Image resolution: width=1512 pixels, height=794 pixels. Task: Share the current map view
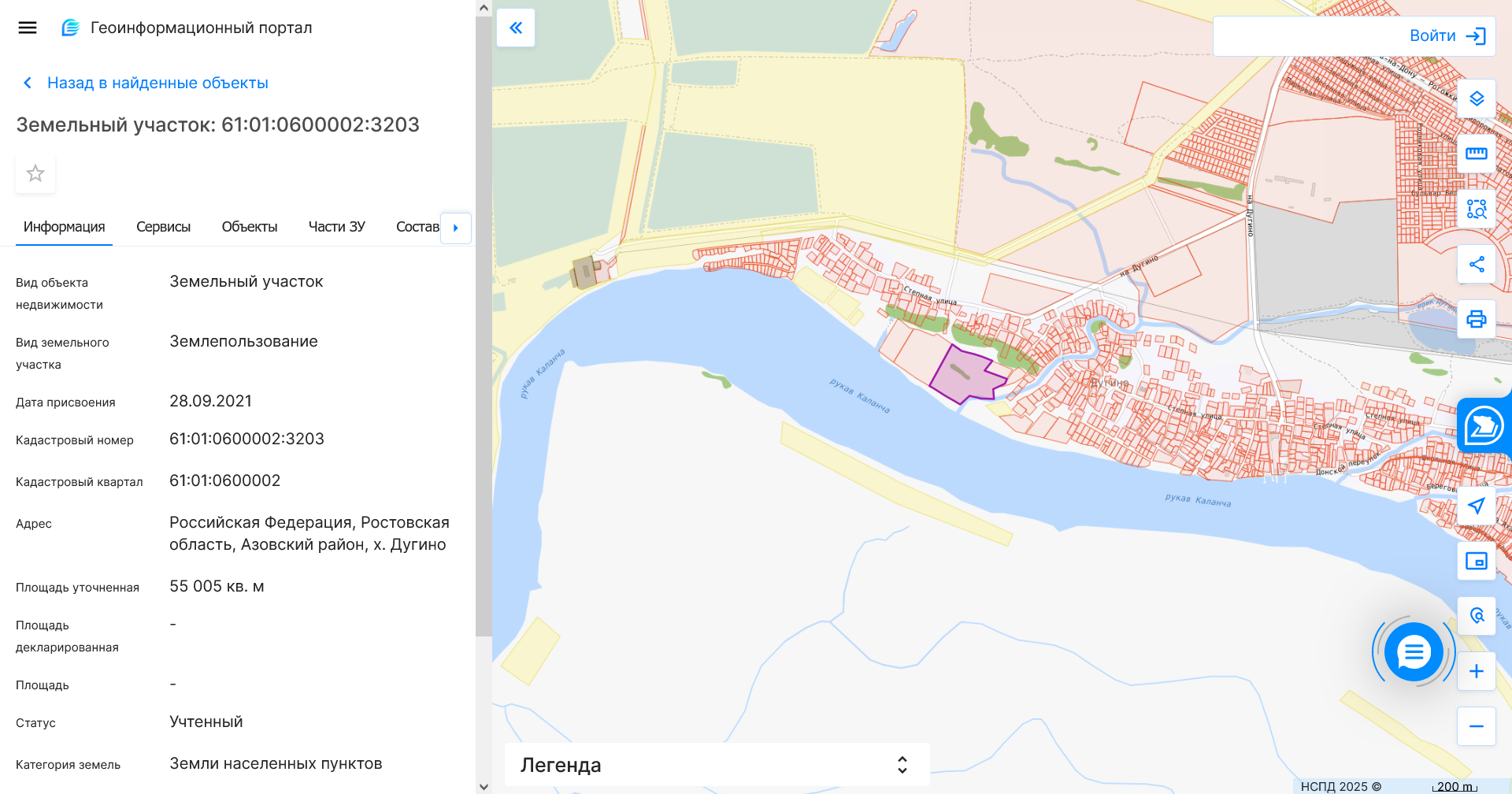tap(1477, 265)
